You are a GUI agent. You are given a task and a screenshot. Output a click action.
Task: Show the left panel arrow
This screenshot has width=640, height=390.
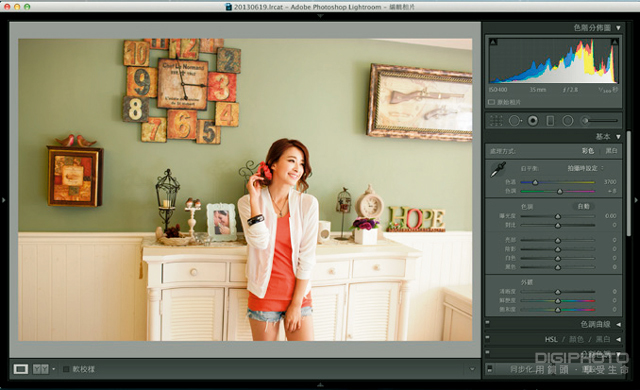coord(4,200)
